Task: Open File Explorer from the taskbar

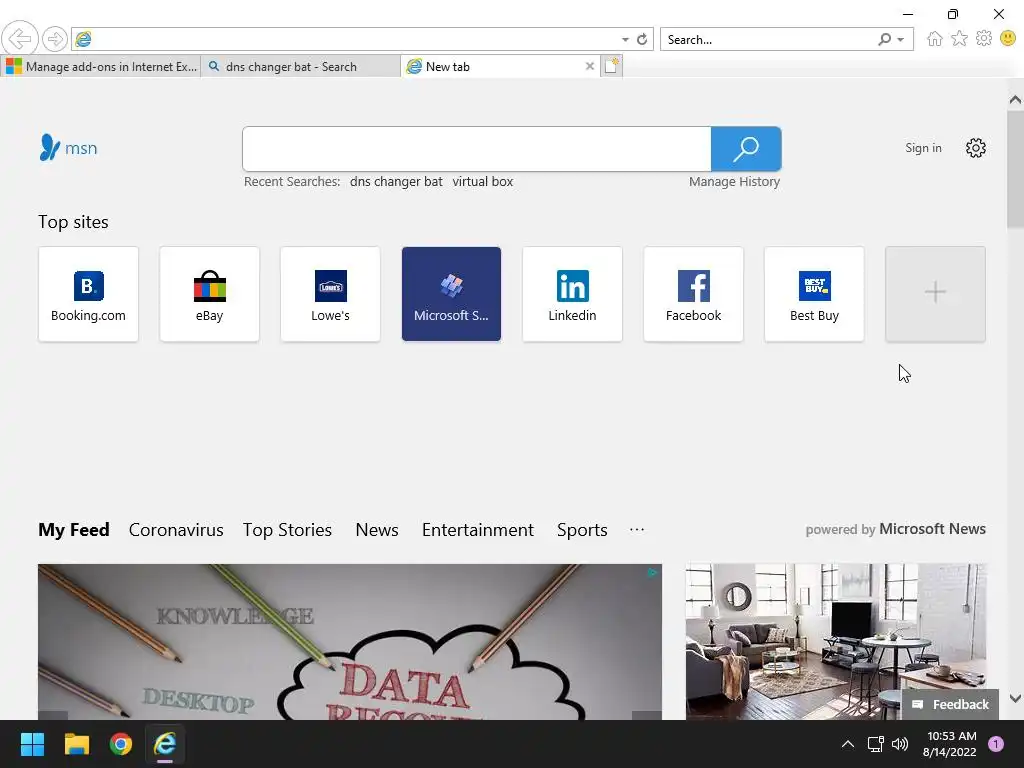Action: [x=76, y=744]
